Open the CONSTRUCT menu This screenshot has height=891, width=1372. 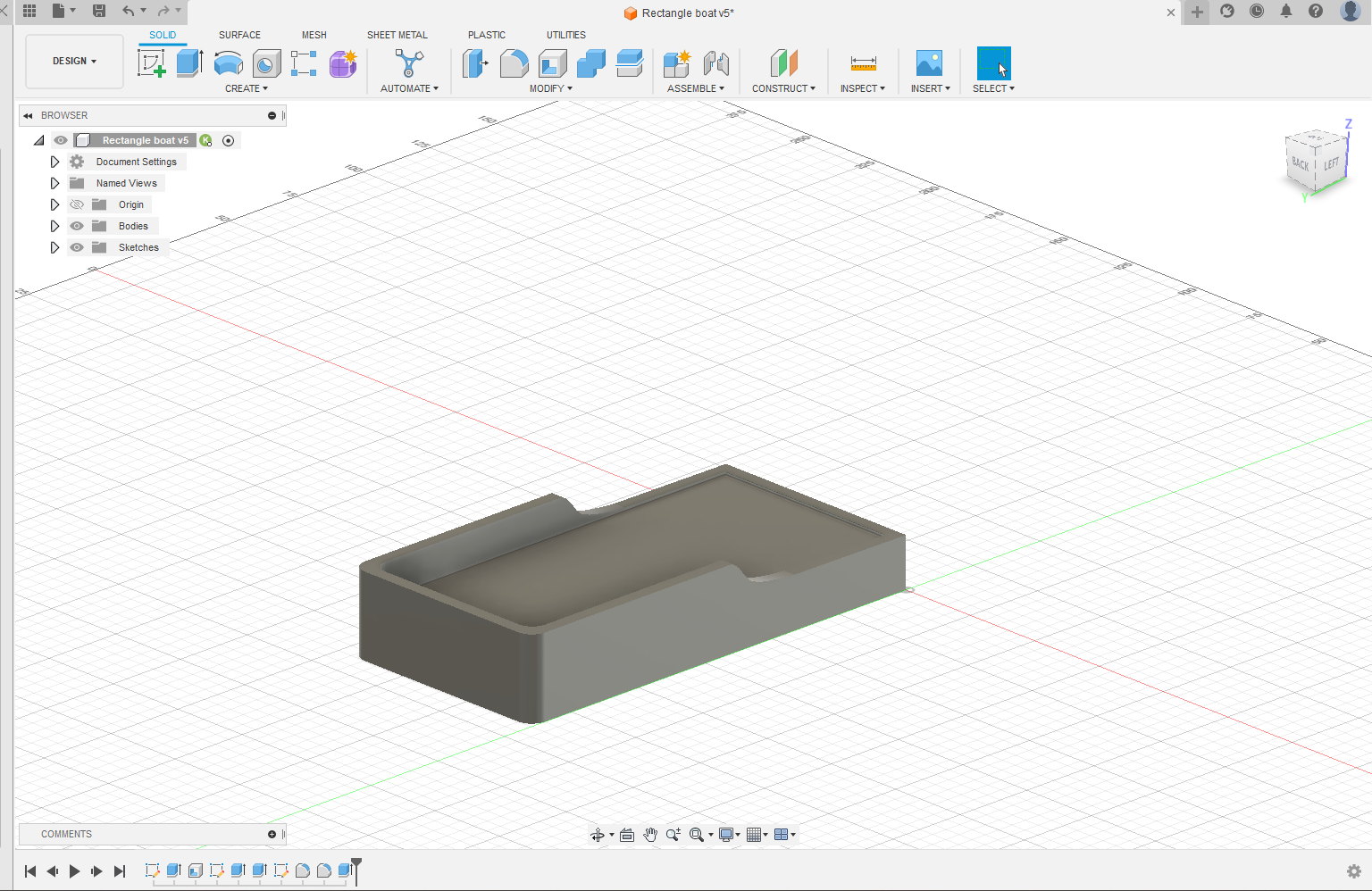(x=783, y=88)
